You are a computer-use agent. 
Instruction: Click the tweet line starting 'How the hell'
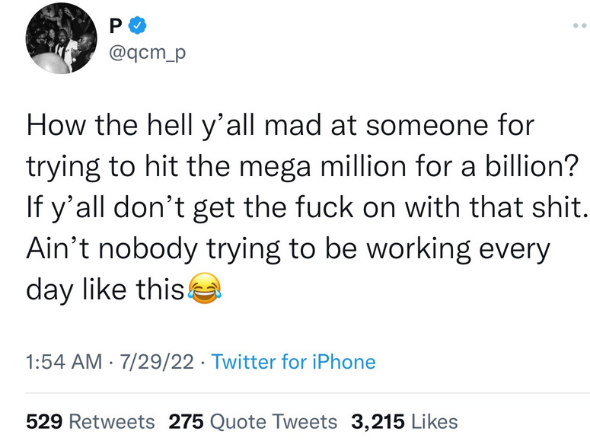pyautogui.click(x=280, y=125)
